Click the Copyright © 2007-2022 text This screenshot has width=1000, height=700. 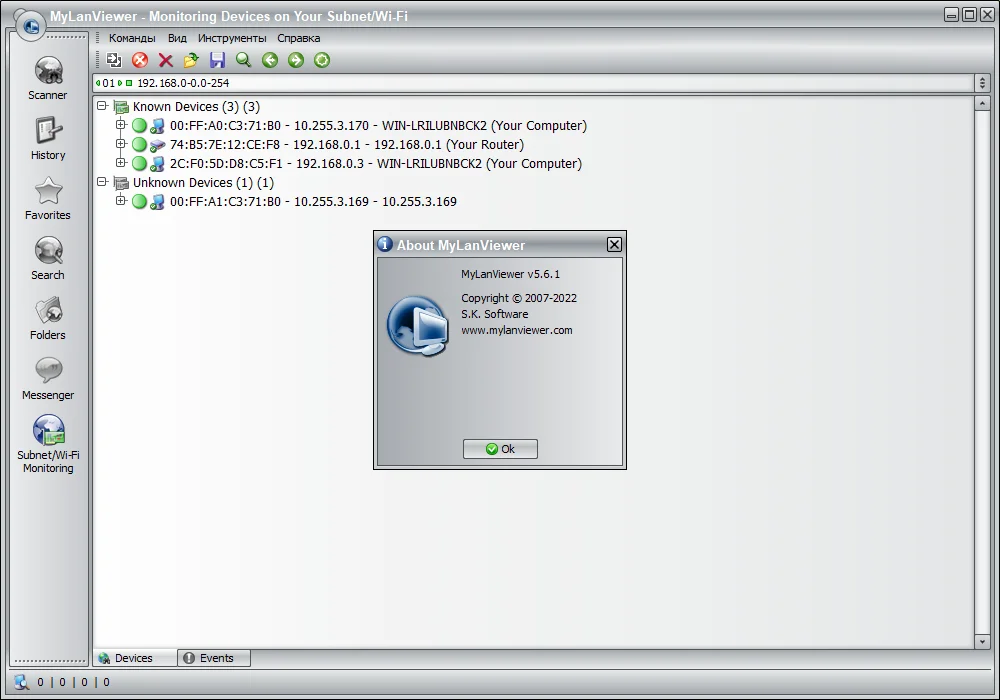[519, 298]
